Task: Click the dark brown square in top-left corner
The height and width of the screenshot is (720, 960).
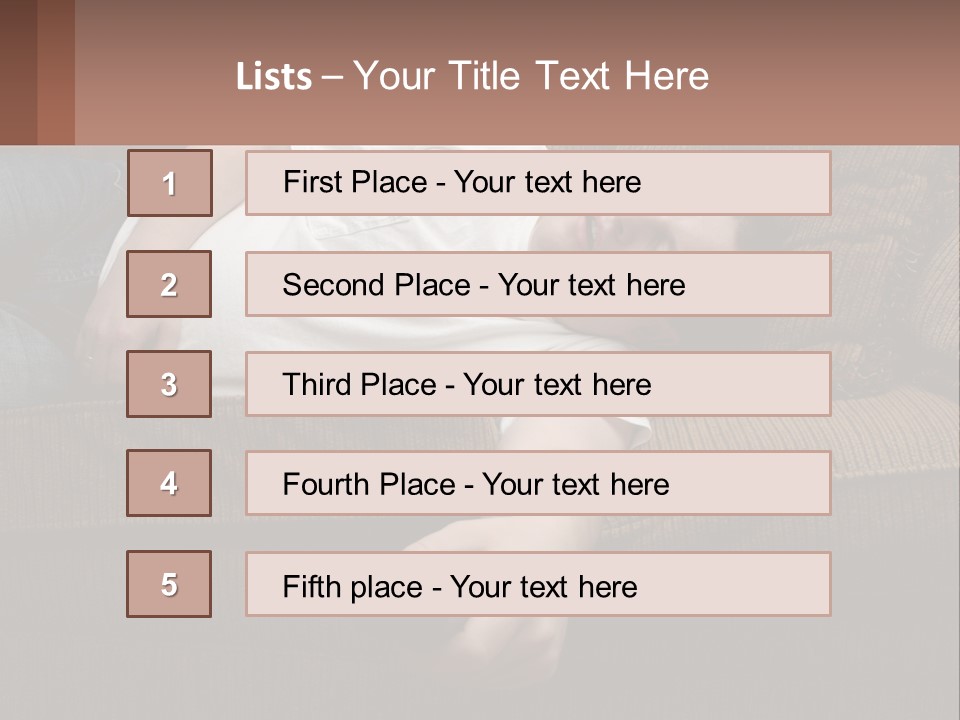Action: [18, 72]
